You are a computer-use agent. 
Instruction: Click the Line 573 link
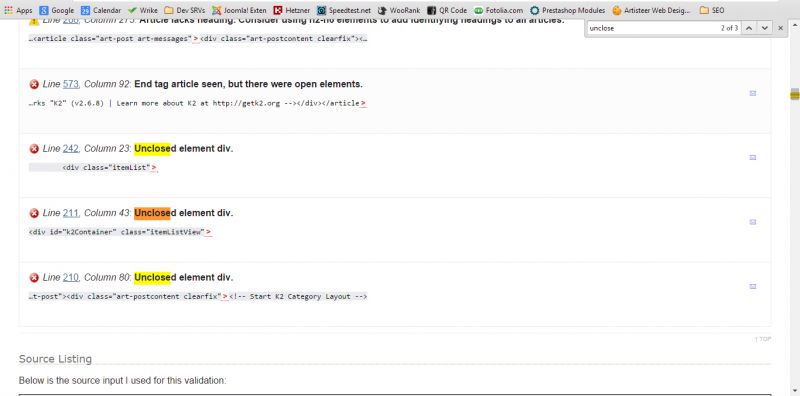70,84
